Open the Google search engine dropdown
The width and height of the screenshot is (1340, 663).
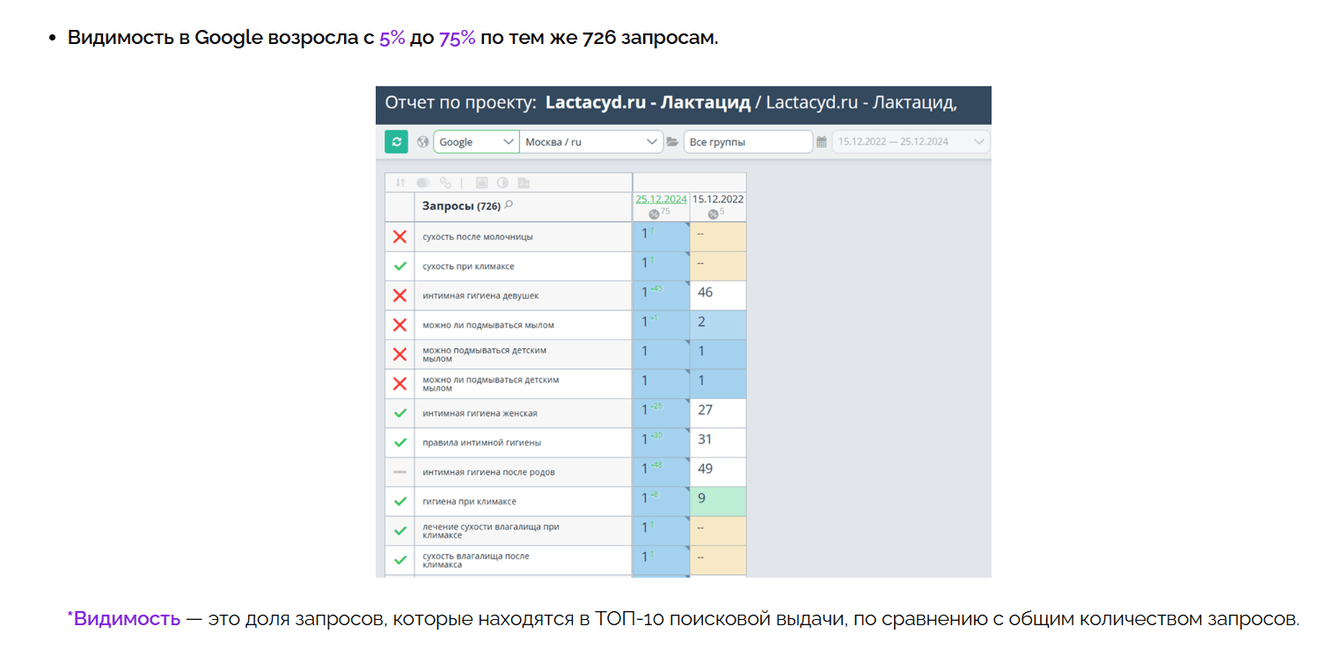click(476, 142)
